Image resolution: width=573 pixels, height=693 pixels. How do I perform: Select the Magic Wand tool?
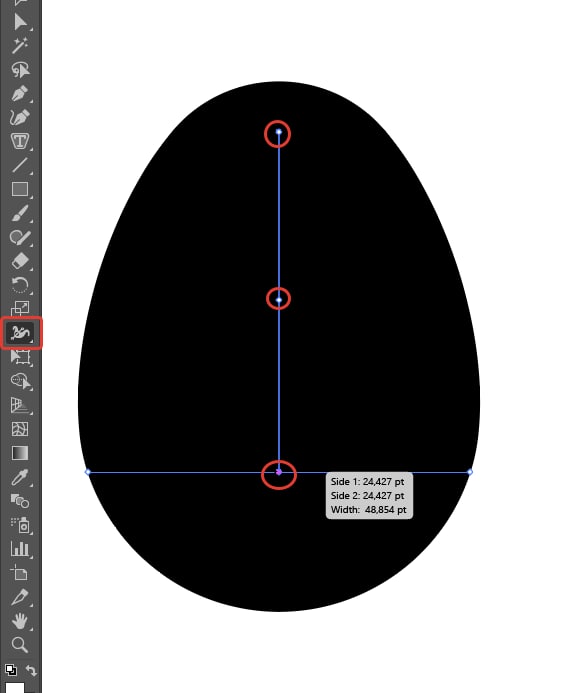point(20,45)
